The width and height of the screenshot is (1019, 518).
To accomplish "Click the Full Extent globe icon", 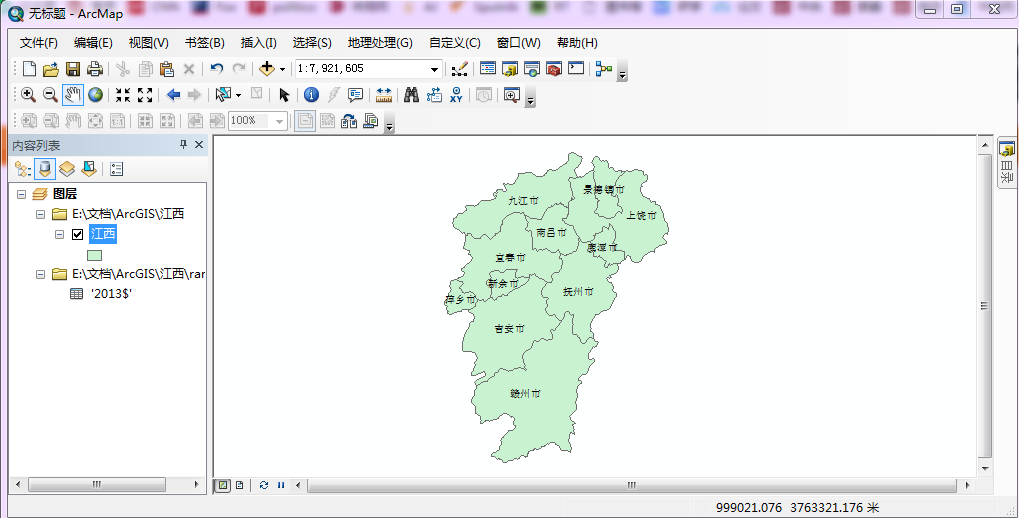I will 96,95.
